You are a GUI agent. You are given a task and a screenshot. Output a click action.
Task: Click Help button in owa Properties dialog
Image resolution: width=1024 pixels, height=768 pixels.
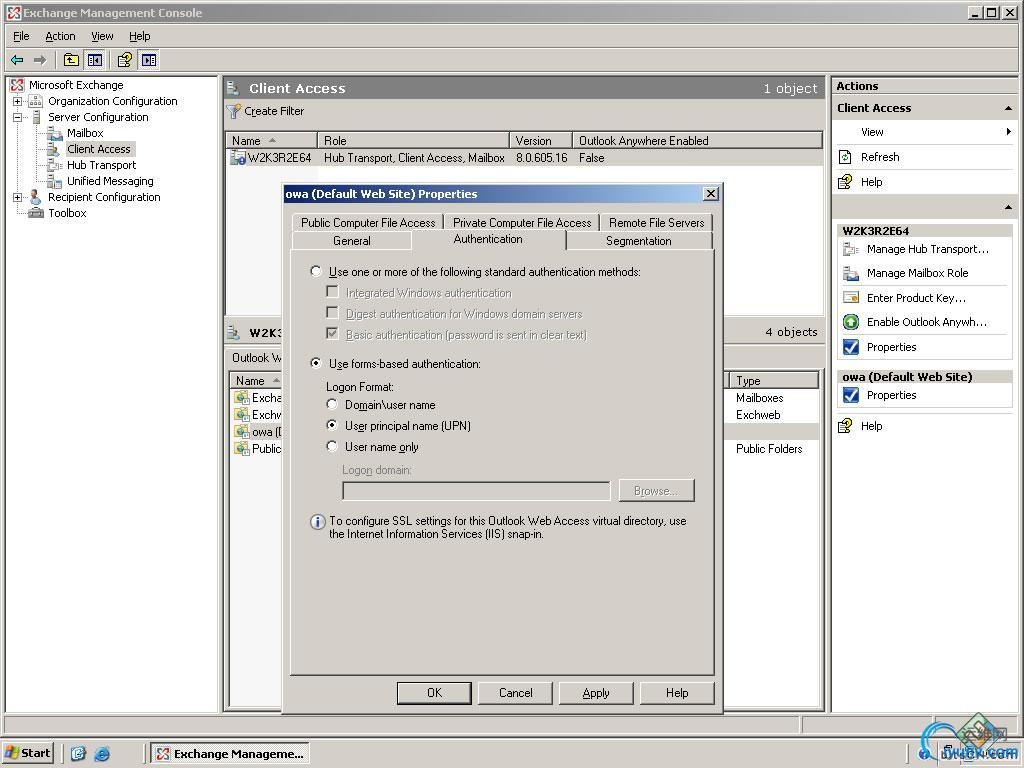click(677, 693)
